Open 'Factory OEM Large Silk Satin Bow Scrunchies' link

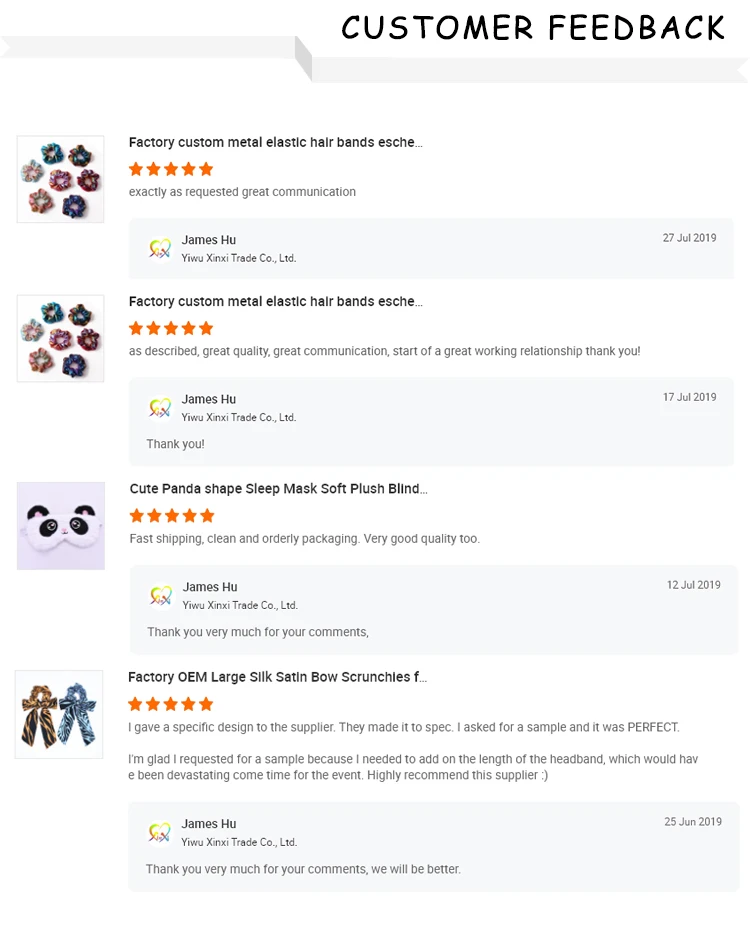tap(277, 677)
